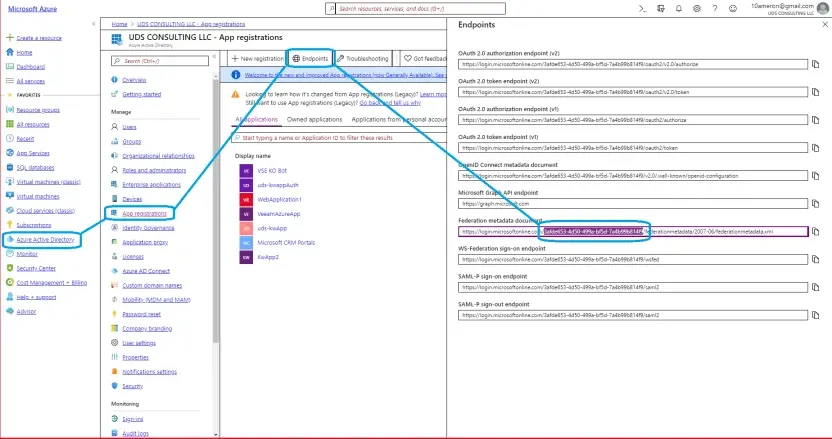Copy OAuth 2.0 authorization endpoint (v2)

(x=816, y=64)
